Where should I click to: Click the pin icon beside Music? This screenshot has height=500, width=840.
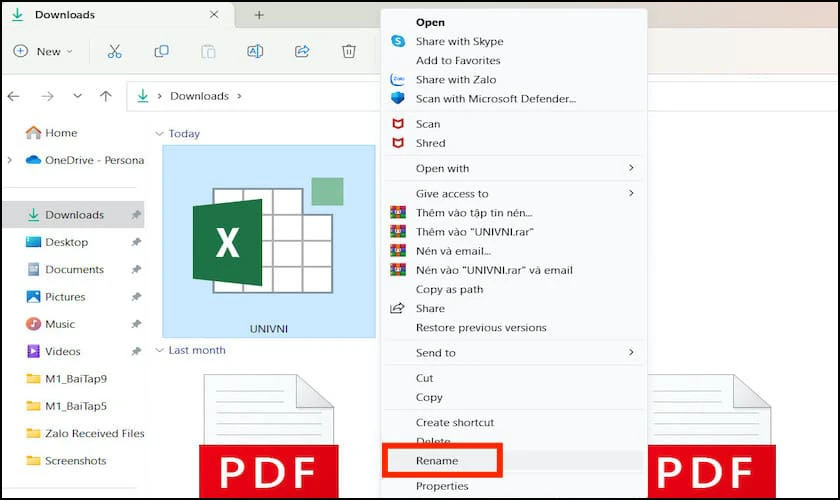pos(136,324)
